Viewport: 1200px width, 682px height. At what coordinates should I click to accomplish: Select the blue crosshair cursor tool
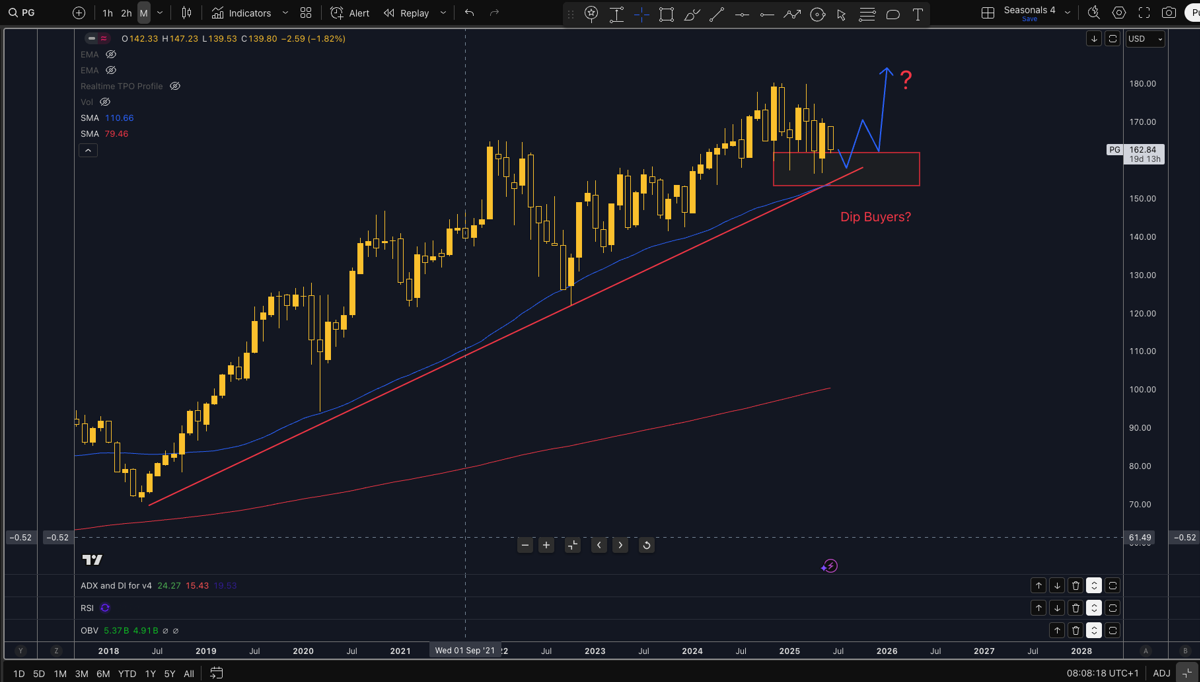coord(641,14)
